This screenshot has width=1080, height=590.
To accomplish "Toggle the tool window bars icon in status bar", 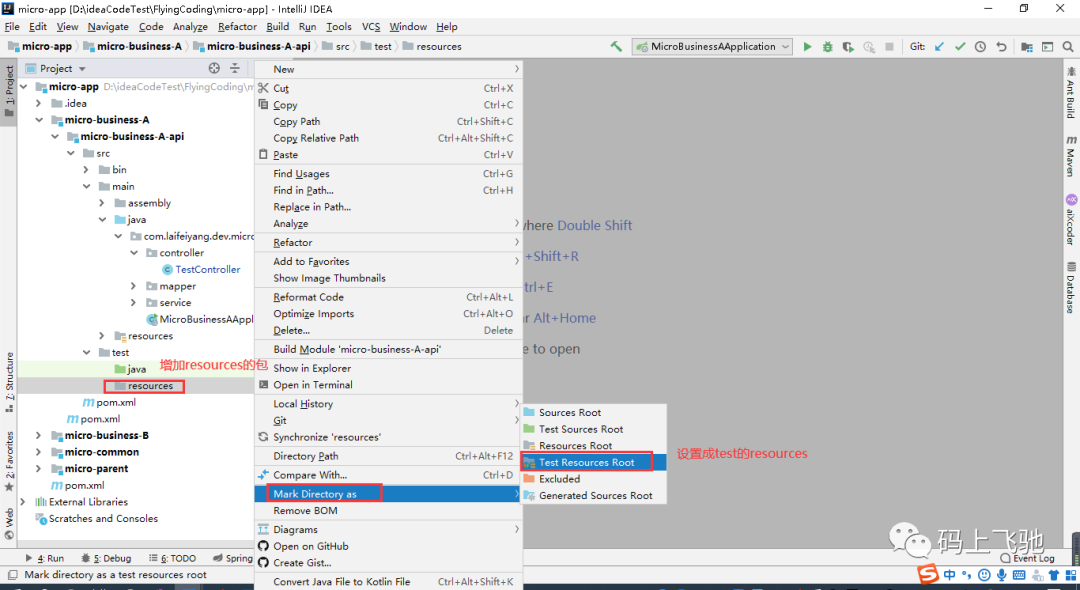I will [x=12, y=575].
